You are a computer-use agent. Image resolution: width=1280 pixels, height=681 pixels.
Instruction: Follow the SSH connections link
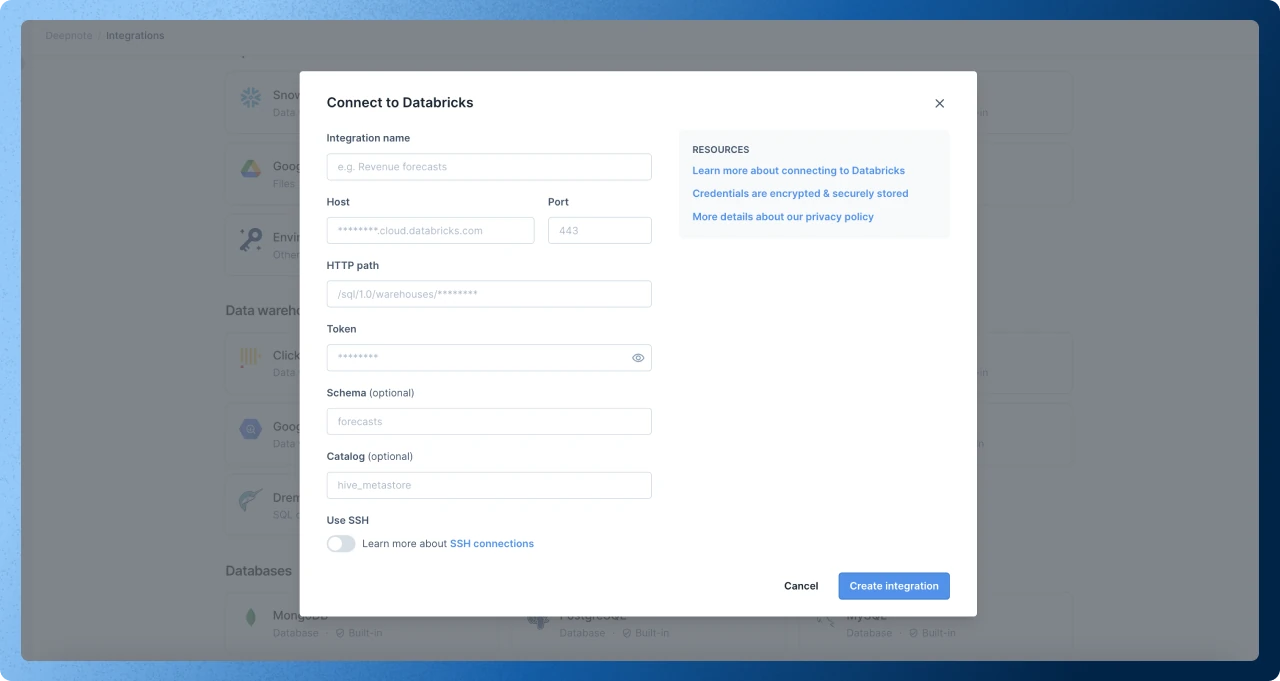[492, 544]
